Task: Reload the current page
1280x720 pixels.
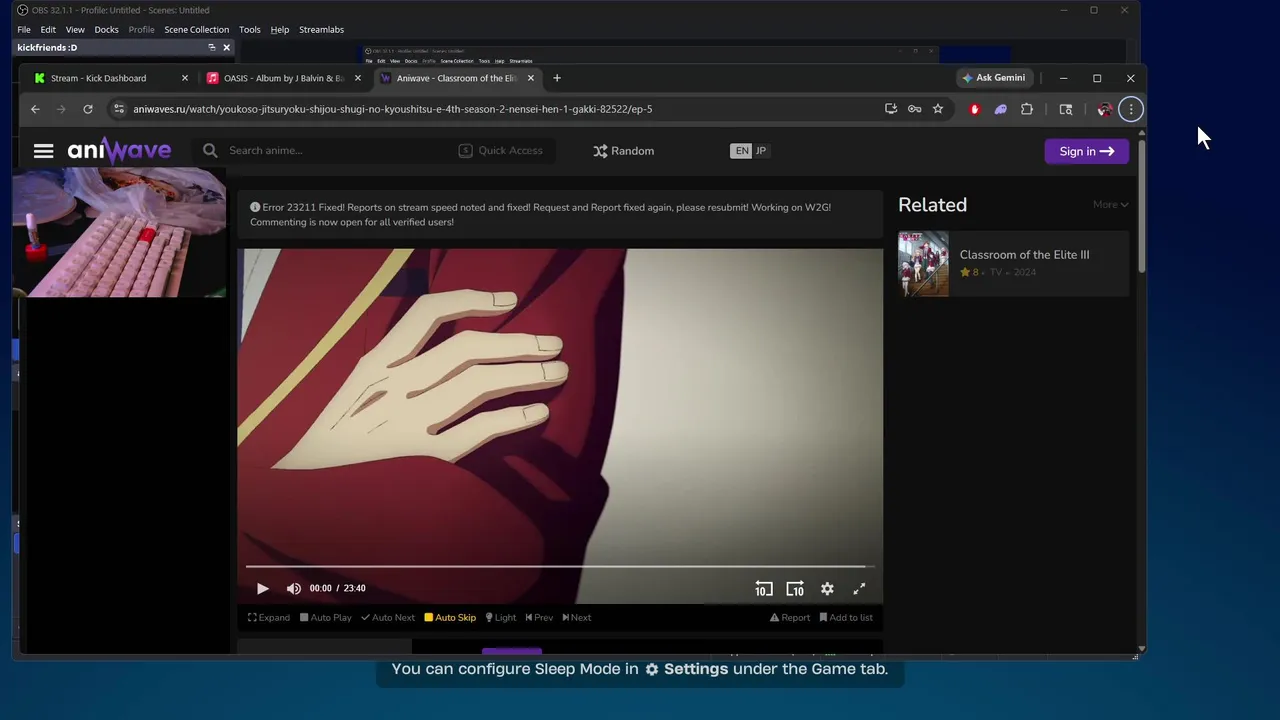Action: [88, 109]
